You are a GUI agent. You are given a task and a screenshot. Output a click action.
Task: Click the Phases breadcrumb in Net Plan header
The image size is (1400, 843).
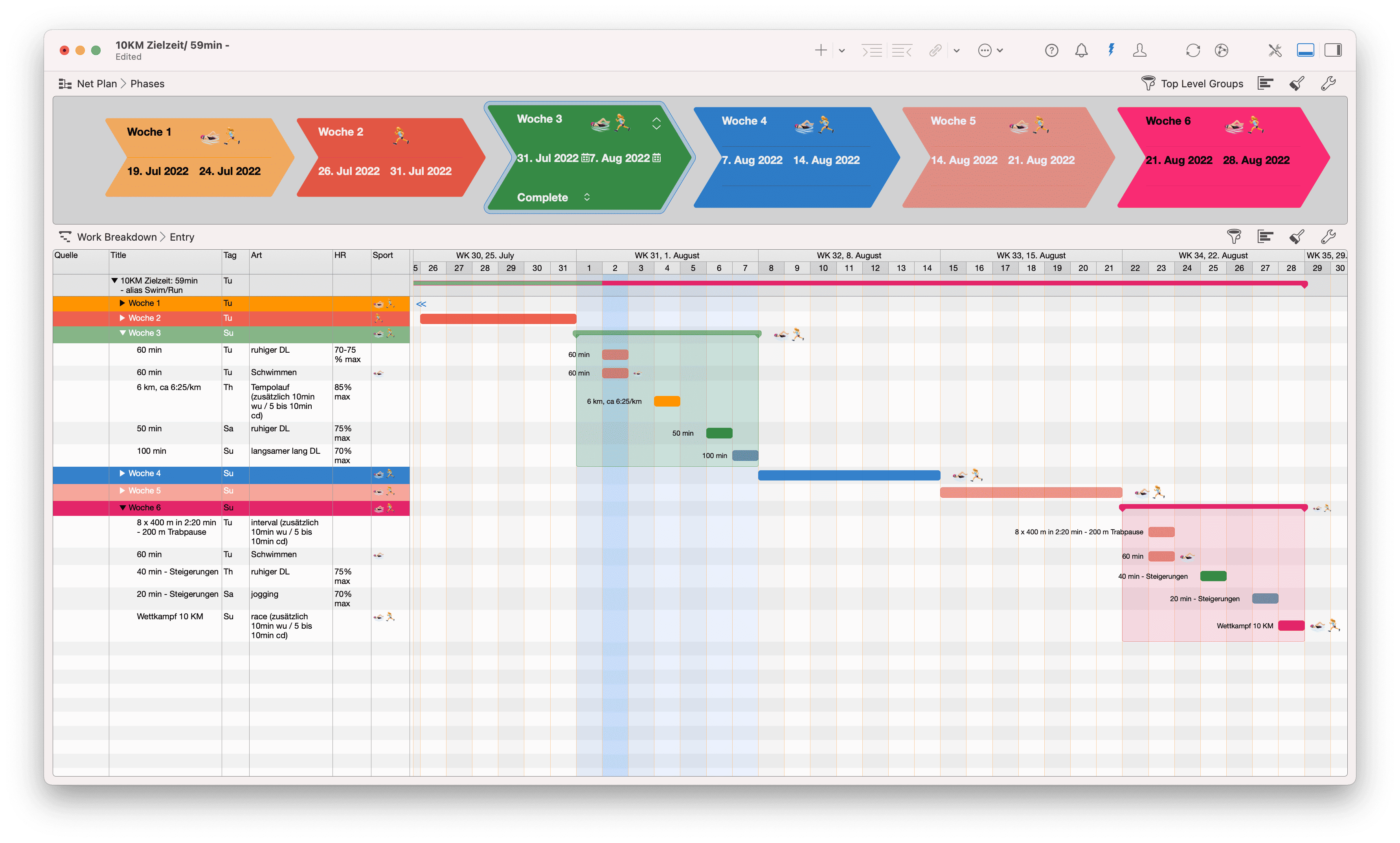(147, 83)
